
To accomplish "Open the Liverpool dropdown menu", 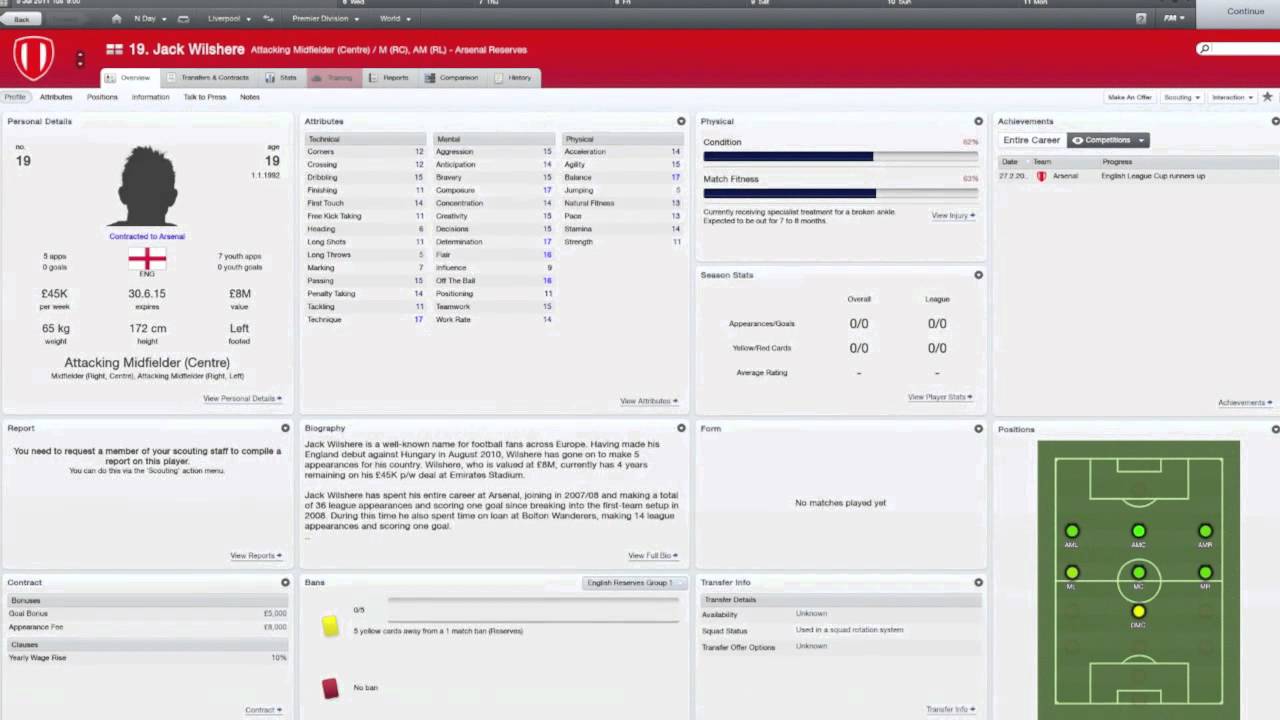I will coord(228,18).
